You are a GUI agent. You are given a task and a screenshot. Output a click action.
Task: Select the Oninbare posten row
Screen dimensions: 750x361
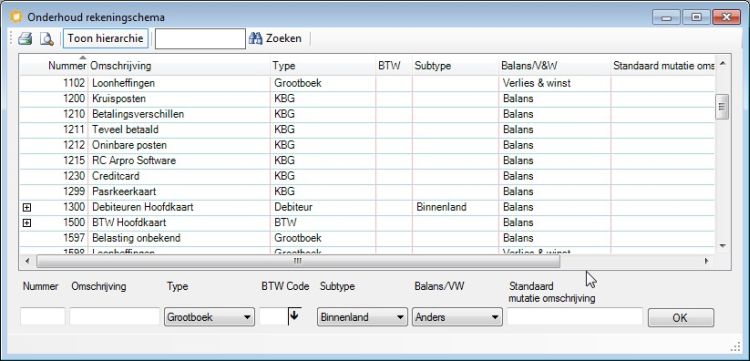tap(367, 145)
